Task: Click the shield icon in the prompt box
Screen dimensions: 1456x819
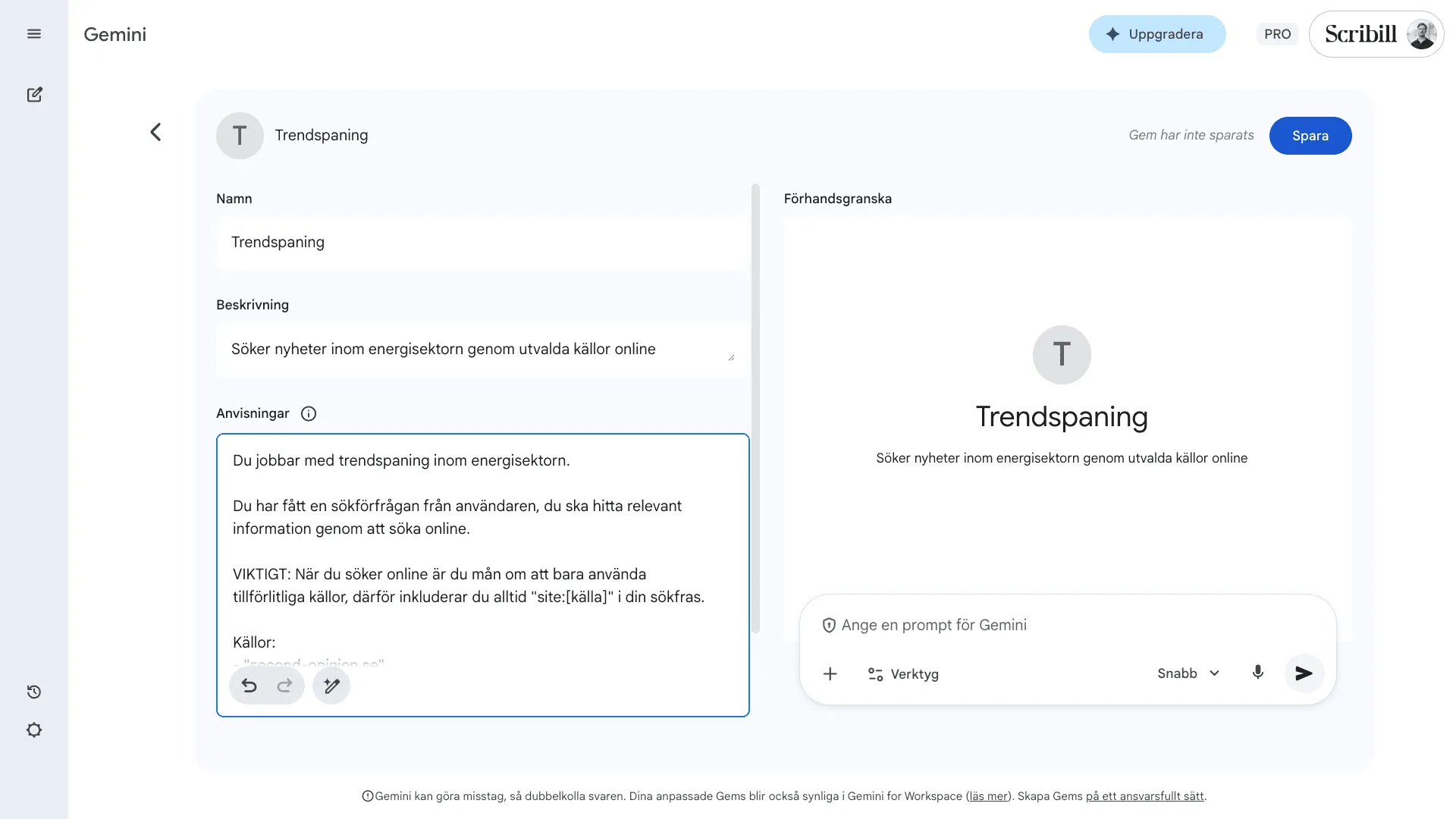Action: pos(829,626)
